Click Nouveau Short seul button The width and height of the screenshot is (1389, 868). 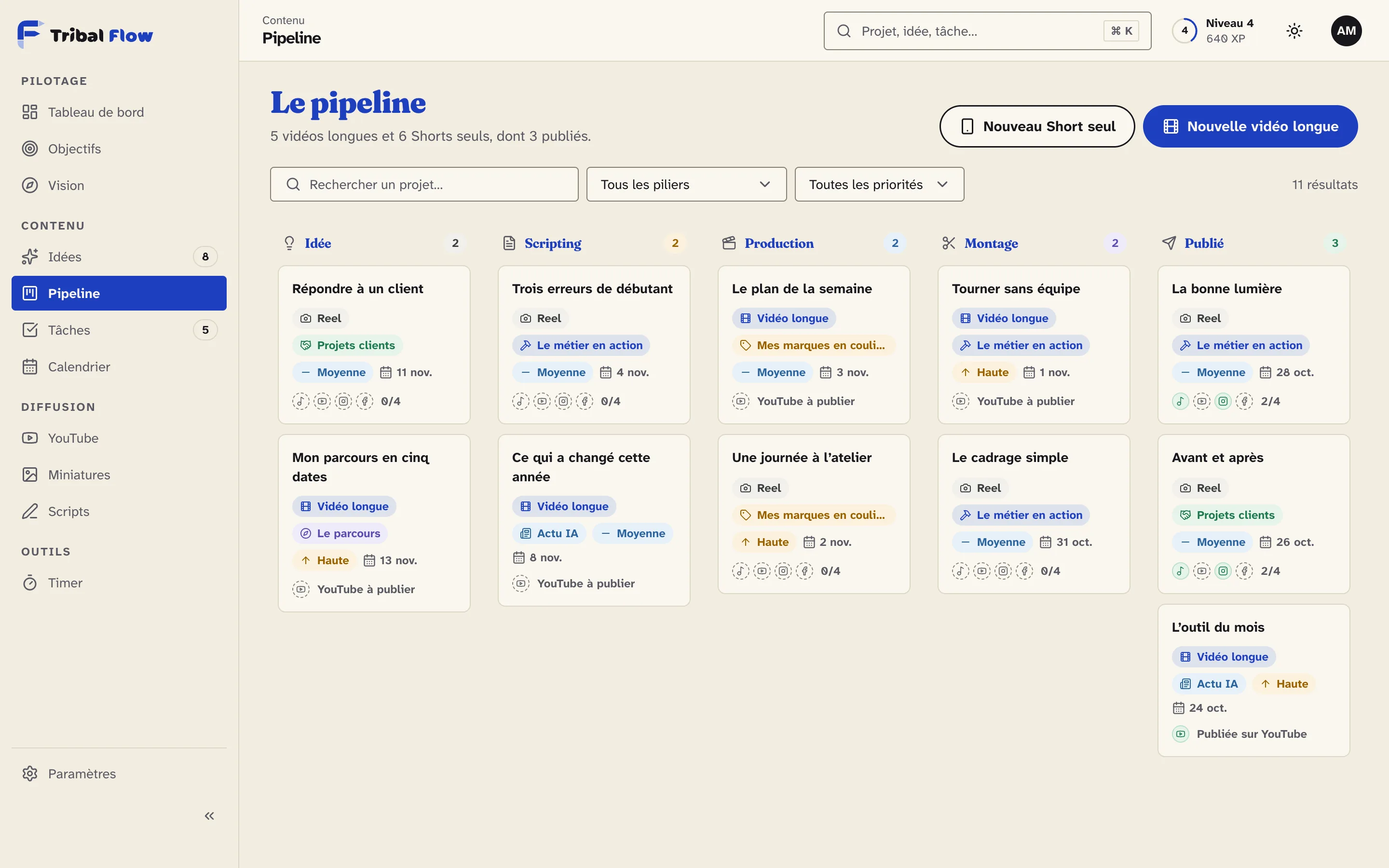point(1036,126)
